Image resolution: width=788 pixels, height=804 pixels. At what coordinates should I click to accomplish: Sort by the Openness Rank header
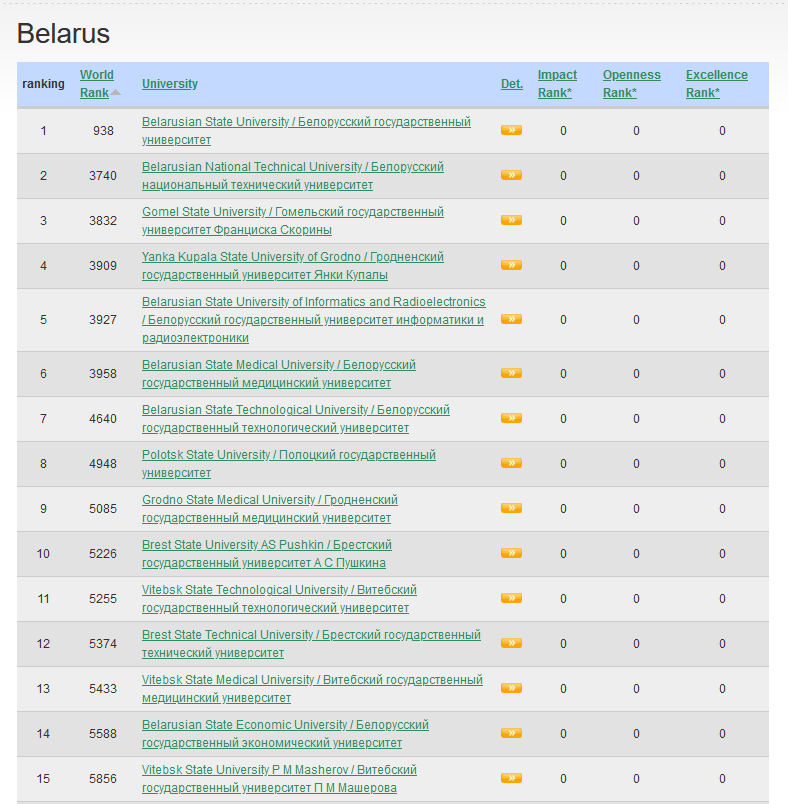(632, 84)
